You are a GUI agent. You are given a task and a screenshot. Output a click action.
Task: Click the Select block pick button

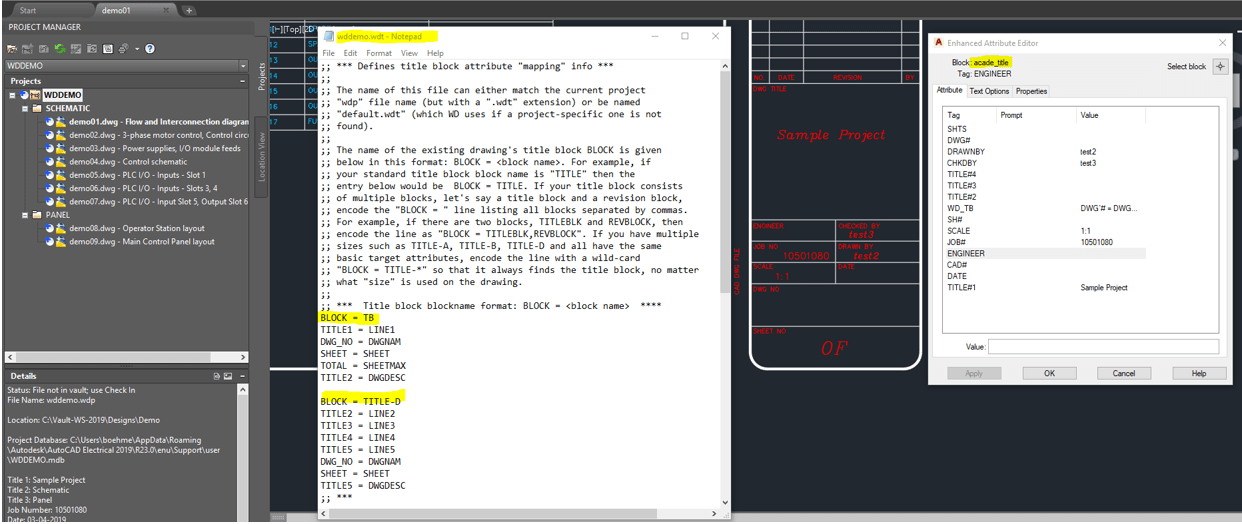(1220, 67)
